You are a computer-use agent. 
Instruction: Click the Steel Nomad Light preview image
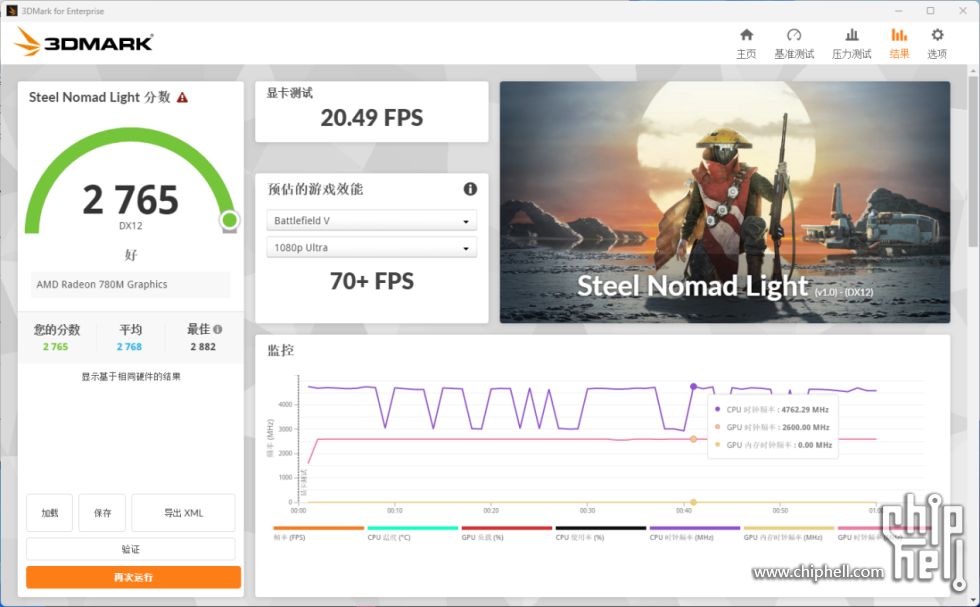pos(724,202)
